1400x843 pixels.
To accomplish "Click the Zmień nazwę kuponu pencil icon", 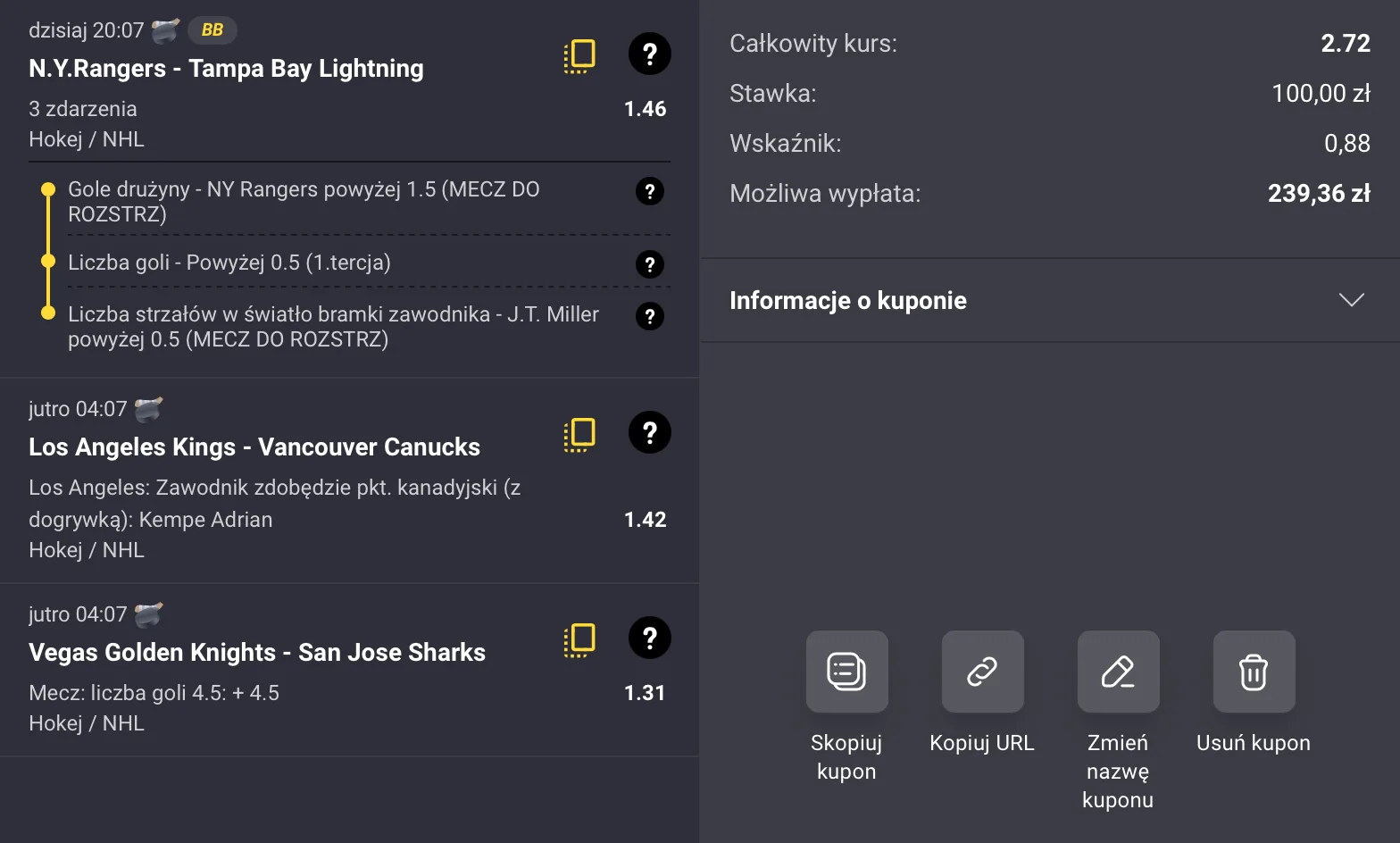I will tap(1118, 672).
